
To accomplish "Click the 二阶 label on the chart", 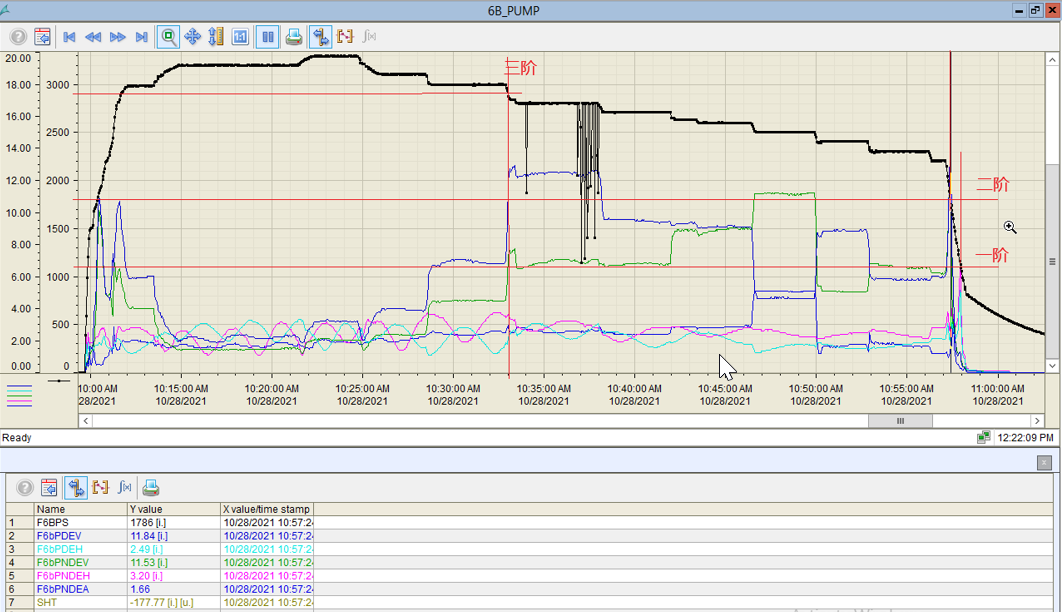I will pyautogui.click(x=992, y=184).
